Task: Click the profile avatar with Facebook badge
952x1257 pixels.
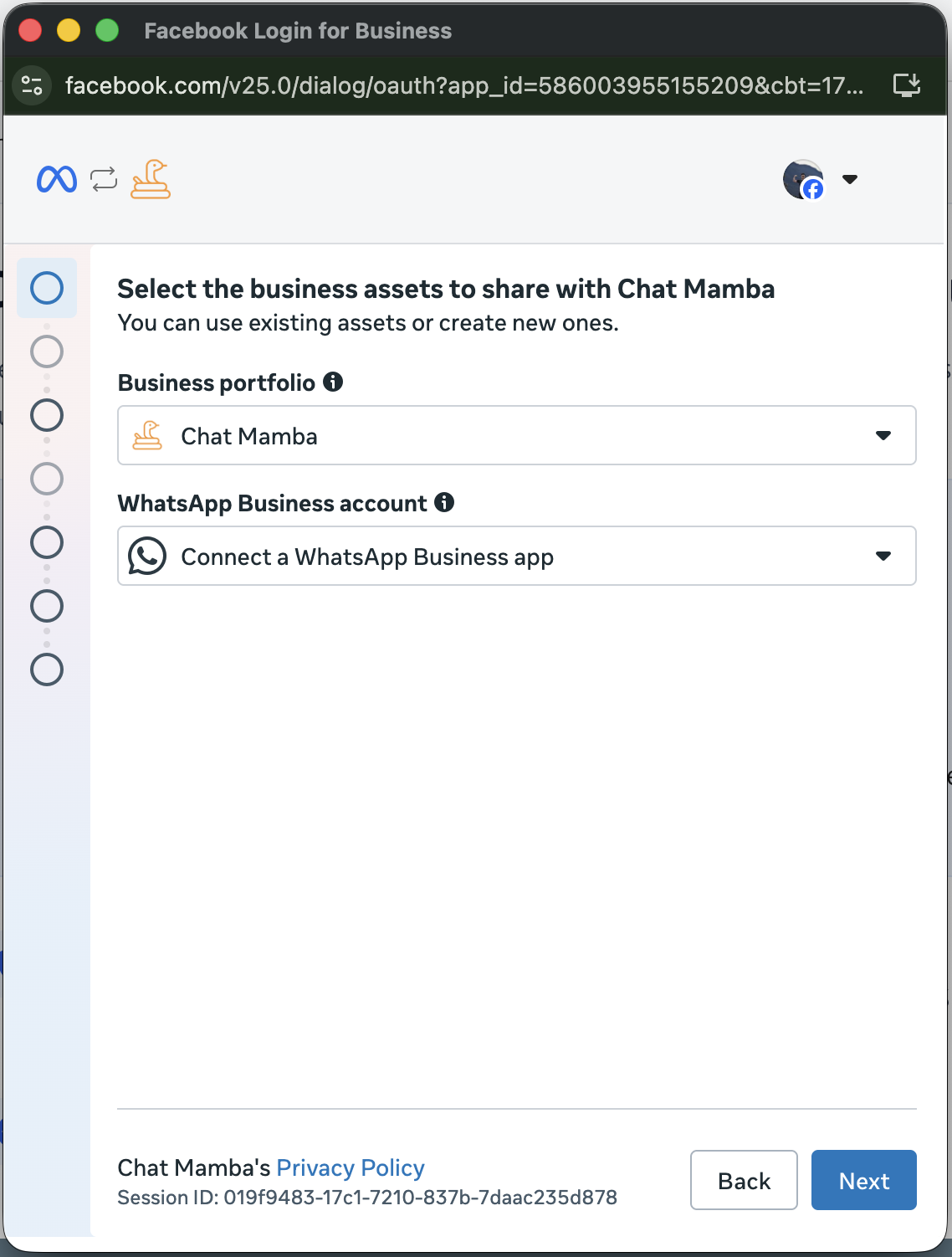Action: (x=803, y=179)
